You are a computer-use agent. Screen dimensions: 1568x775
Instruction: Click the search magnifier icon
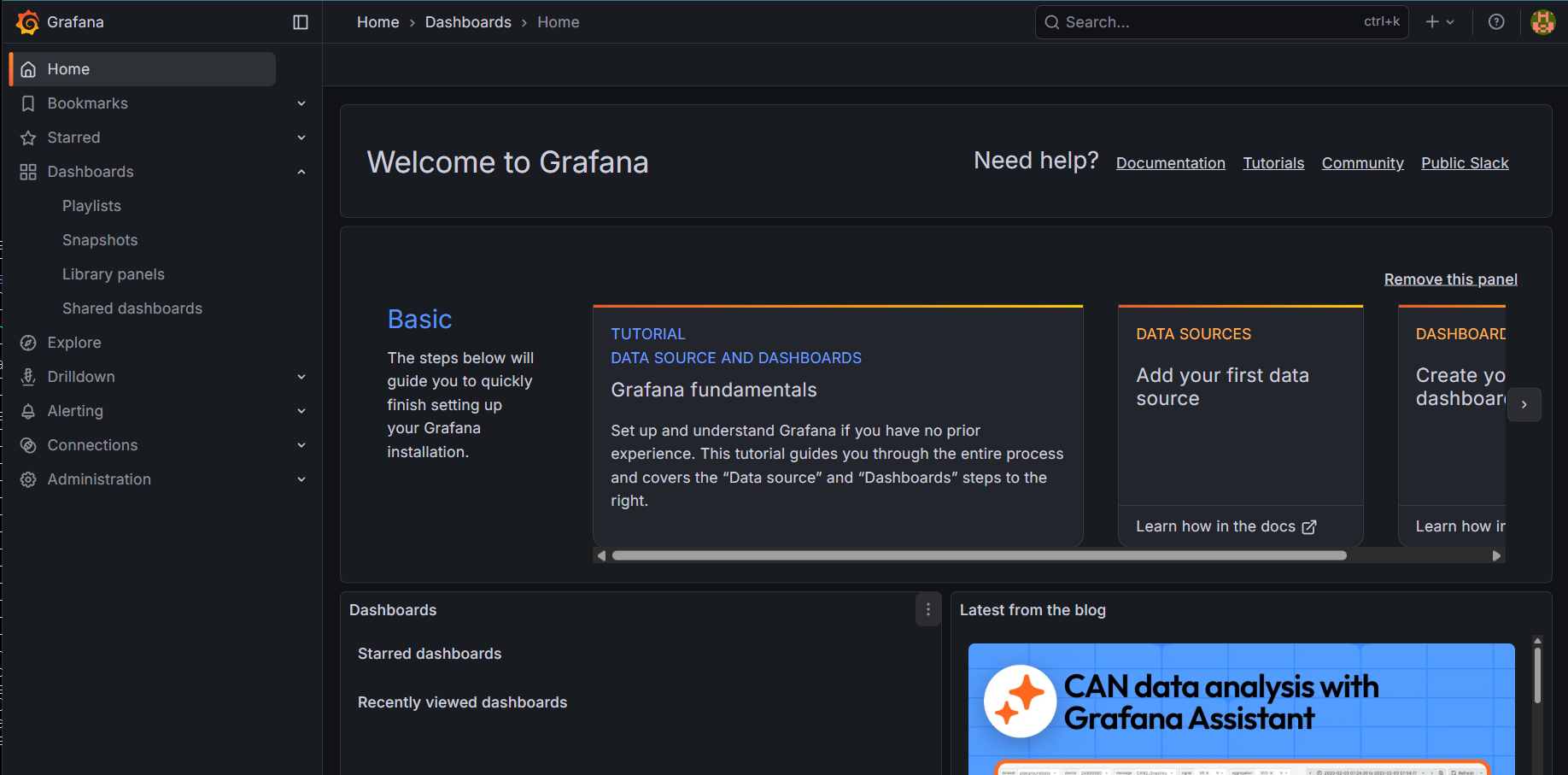[x=1052, y=22]
